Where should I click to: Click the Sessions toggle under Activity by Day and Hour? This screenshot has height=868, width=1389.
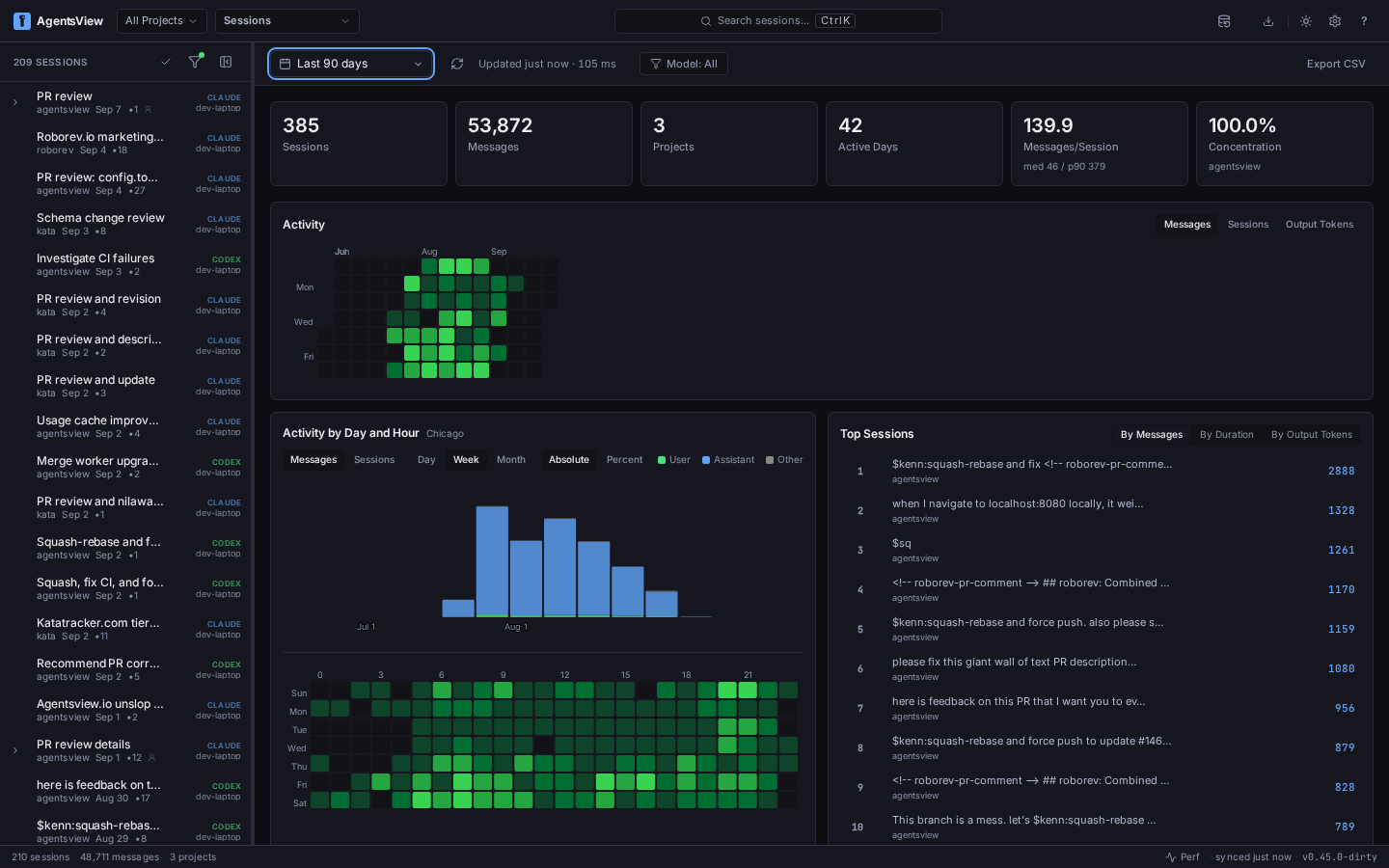pos(374,460)
